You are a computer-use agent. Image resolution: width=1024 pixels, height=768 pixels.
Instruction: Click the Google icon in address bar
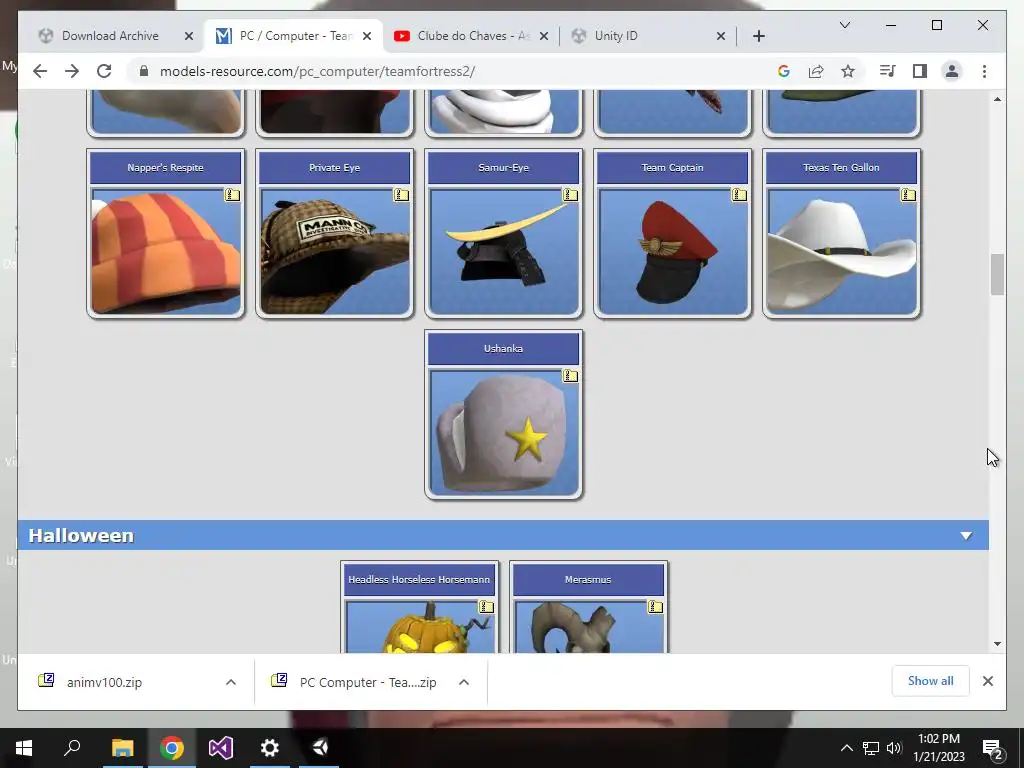[784, 71]
